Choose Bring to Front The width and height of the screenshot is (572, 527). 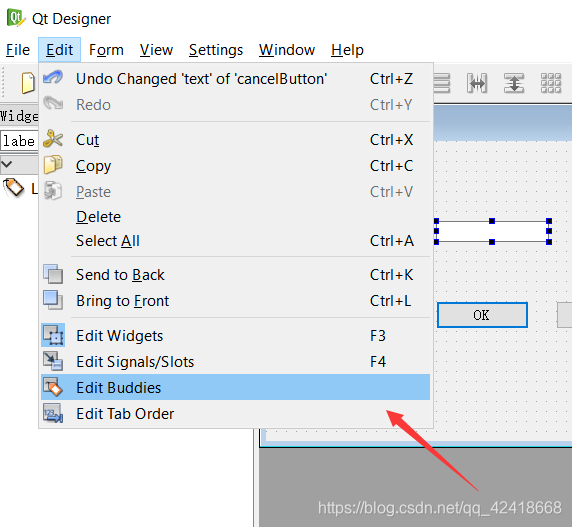[x=236, y=301]
